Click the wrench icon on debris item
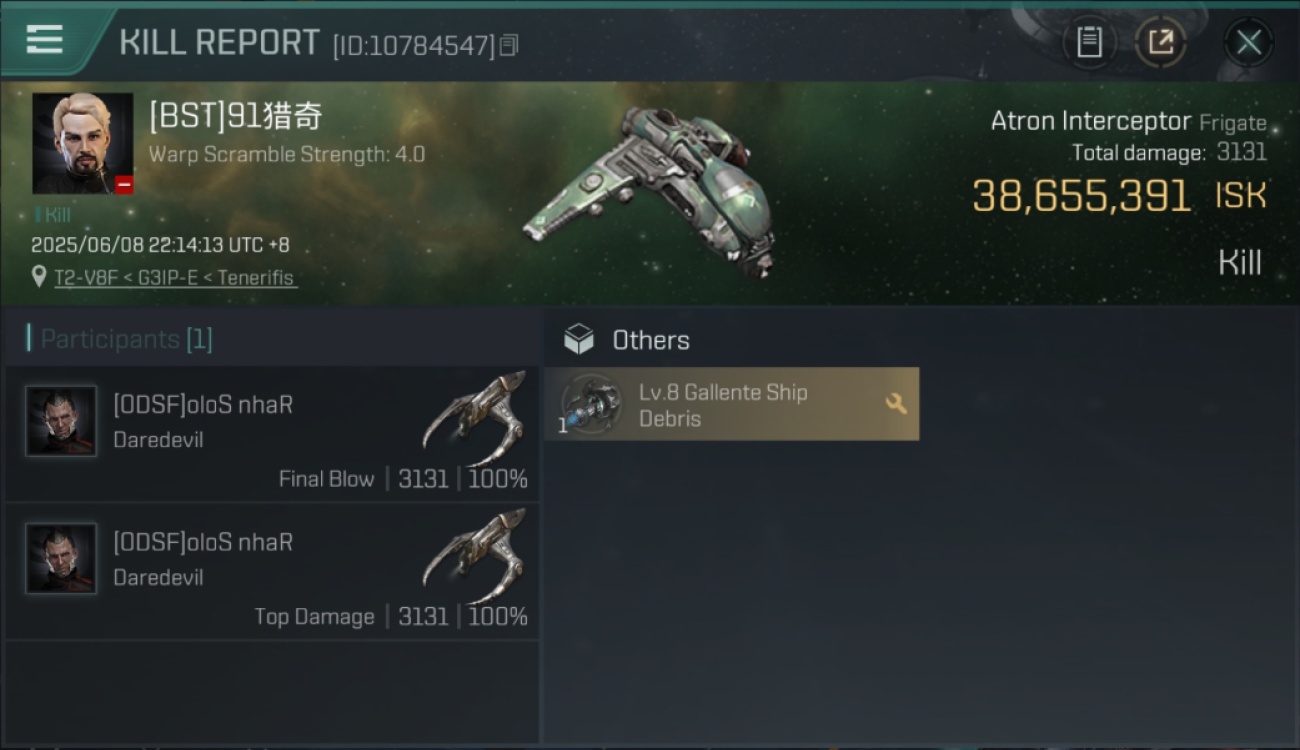 [896, 404]
